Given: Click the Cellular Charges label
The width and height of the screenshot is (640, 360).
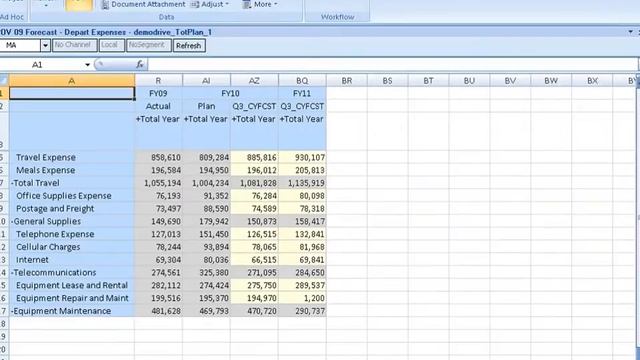Looking at the screenshot, I should tap(48, 247).
